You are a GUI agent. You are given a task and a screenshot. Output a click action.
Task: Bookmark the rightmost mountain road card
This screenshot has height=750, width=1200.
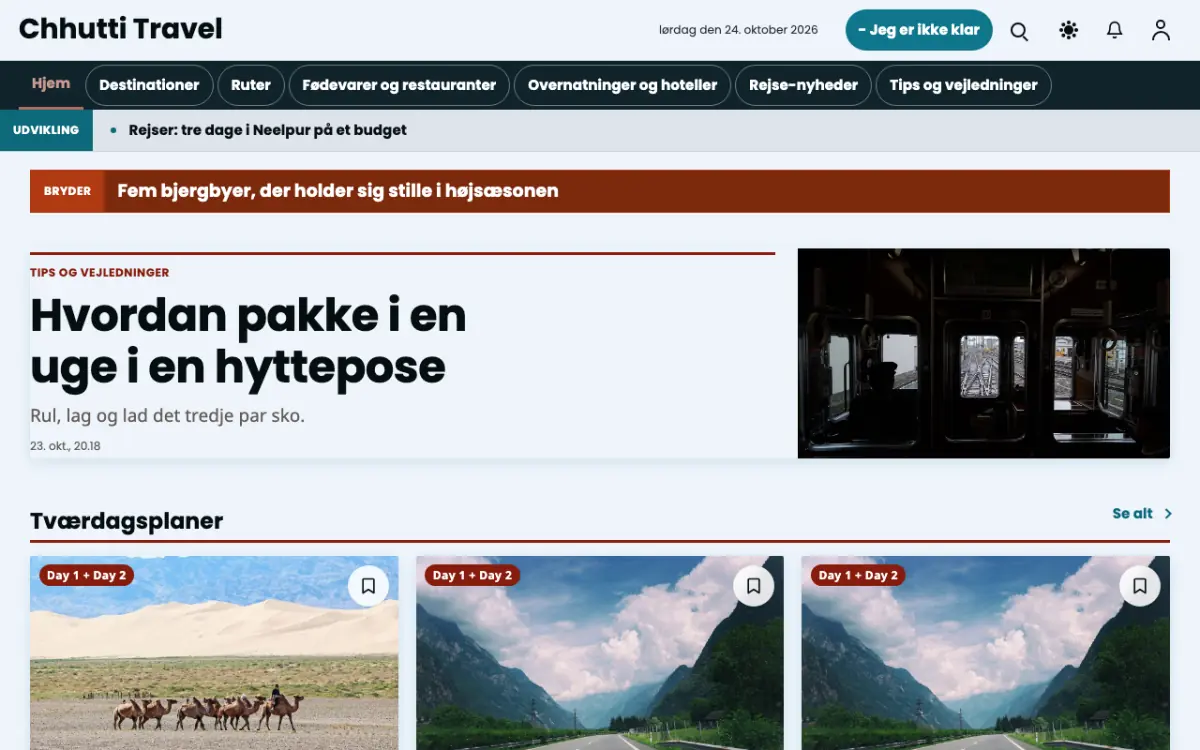pyautogui.click(x=1140, y=586)
